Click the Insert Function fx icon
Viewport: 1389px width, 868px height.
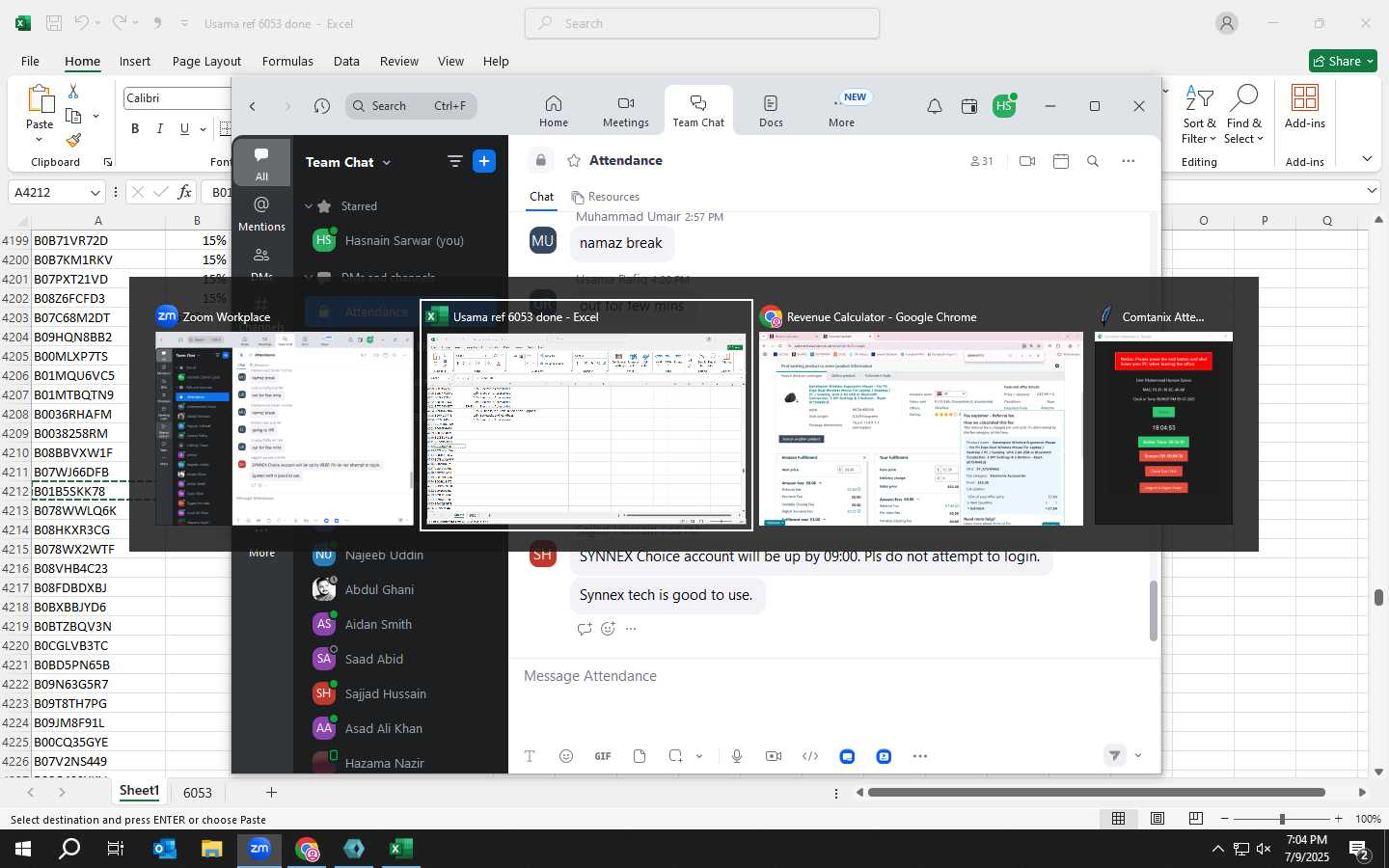[x=185, y=192]
